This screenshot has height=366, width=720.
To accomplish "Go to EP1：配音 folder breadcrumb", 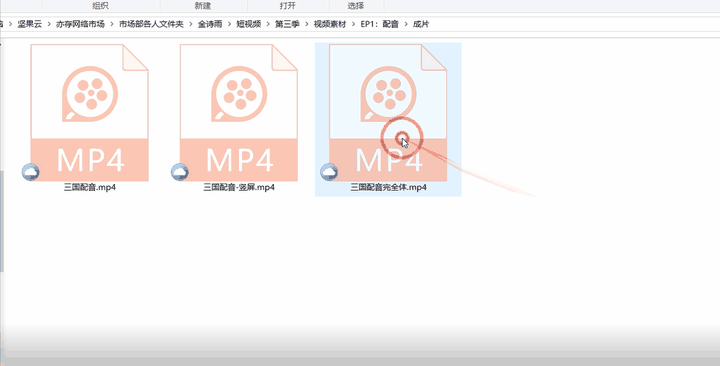I will [x=379, y=24].
